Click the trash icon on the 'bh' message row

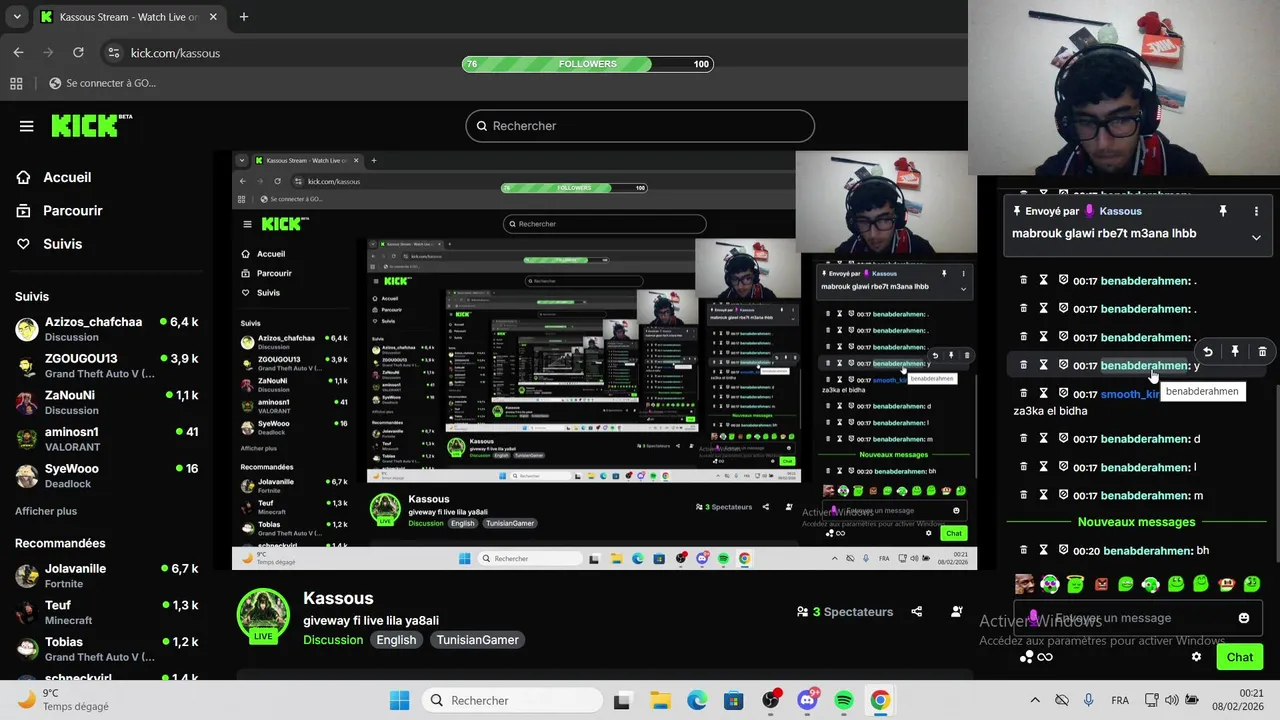(x=1023, y=549)
